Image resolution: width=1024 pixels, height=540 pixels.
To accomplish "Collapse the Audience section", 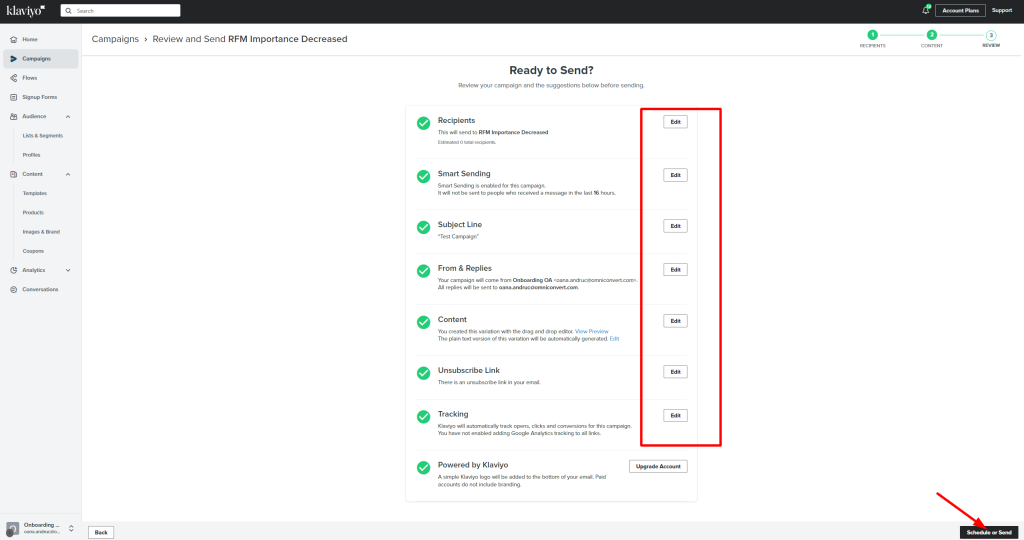I will (68, 116).
